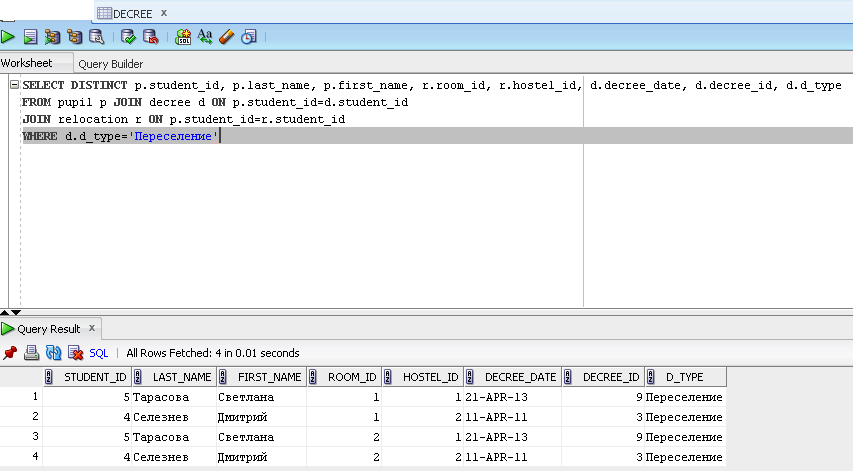Print the query result grid
The image size is (853, 471).
32,353
